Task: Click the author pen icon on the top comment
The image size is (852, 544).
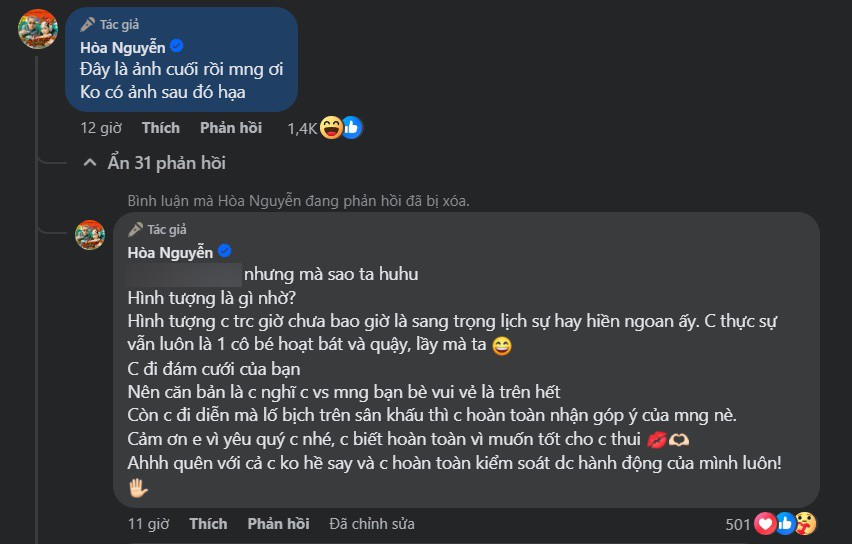Action: (x=87, y=24)
